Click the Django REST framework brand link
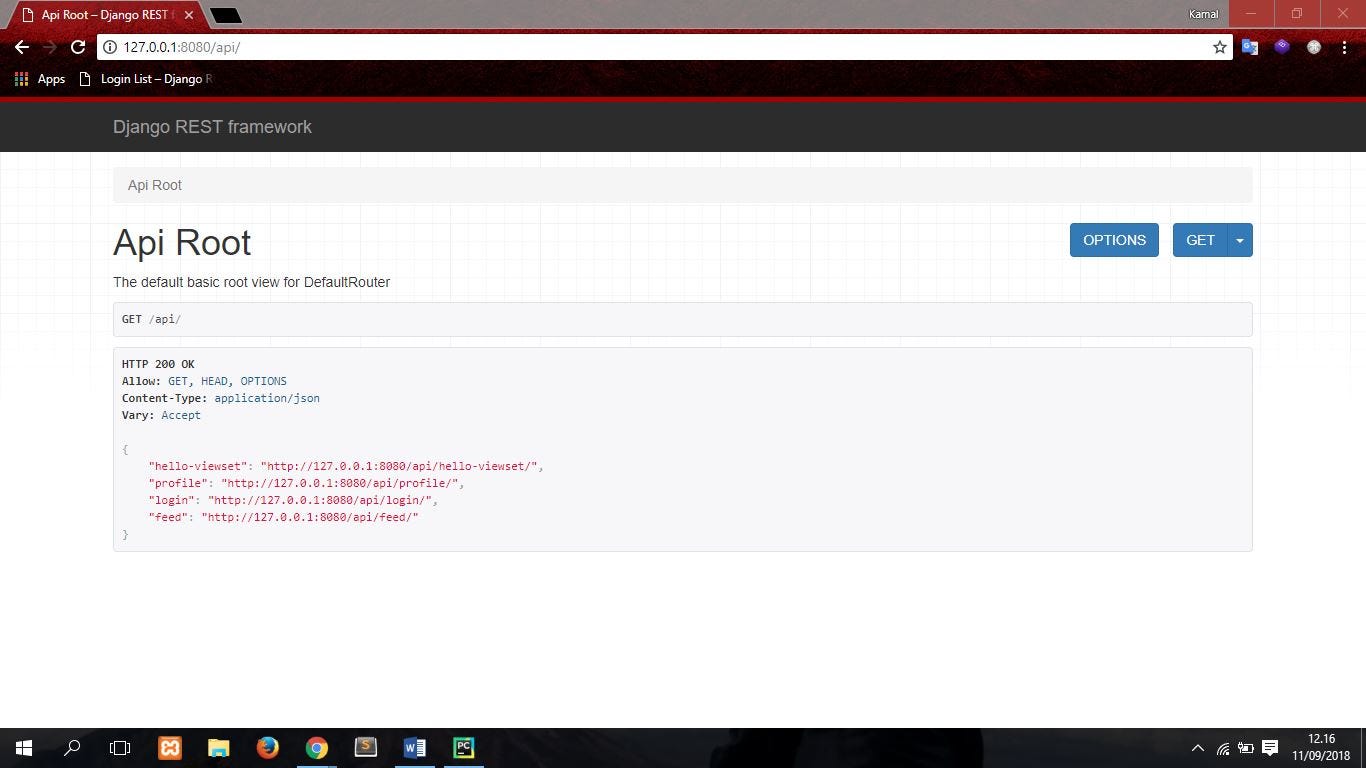The width and height of the screenshot is (1366, 768). pyautogui.click(x=212, y=127)
